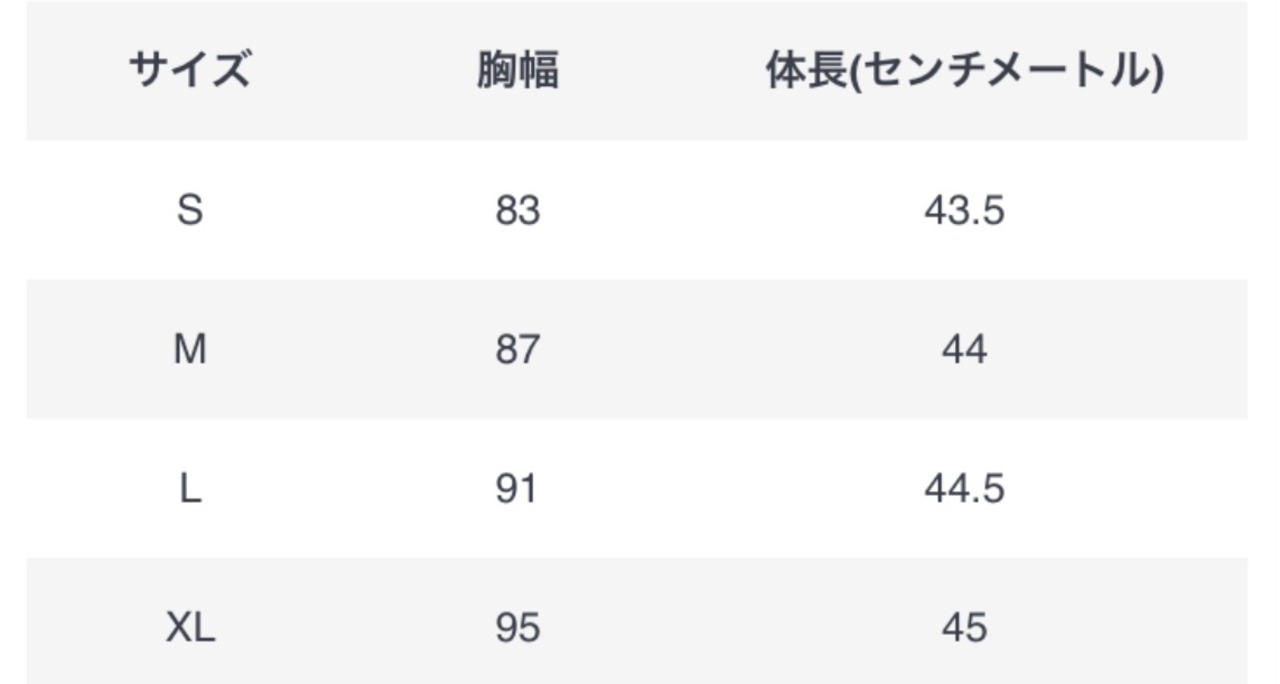
Task: Select chest width value 87
Action: [x=517, y=350]
